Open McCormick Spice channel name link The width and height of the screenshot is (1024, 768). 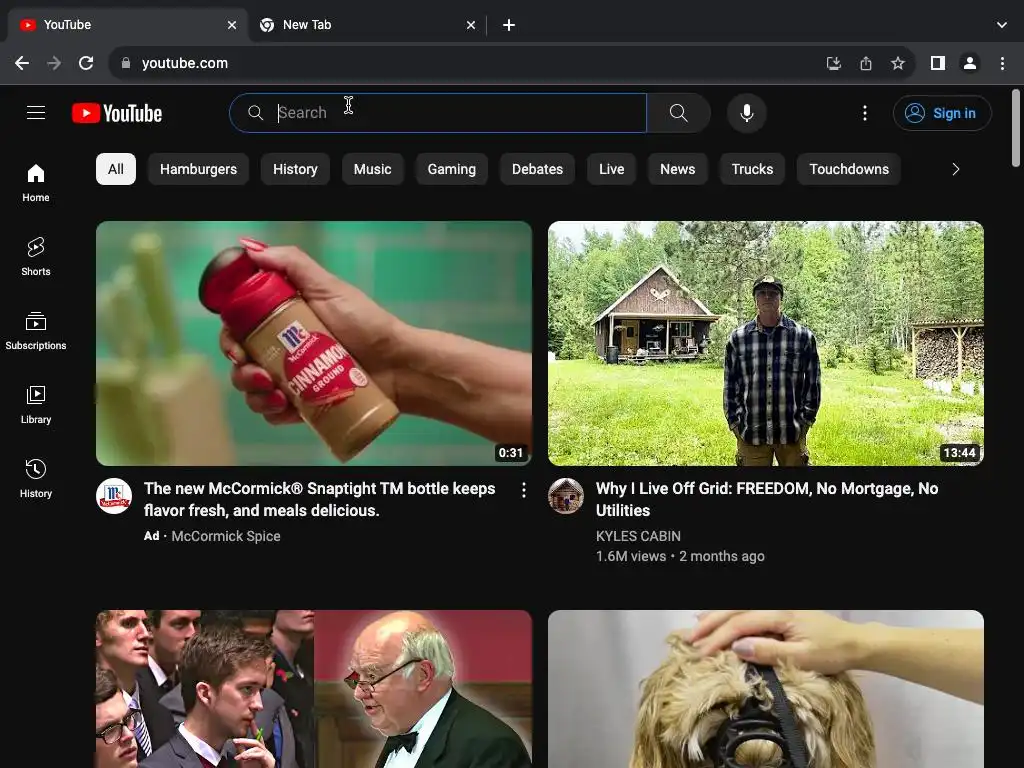click(226, 536)
